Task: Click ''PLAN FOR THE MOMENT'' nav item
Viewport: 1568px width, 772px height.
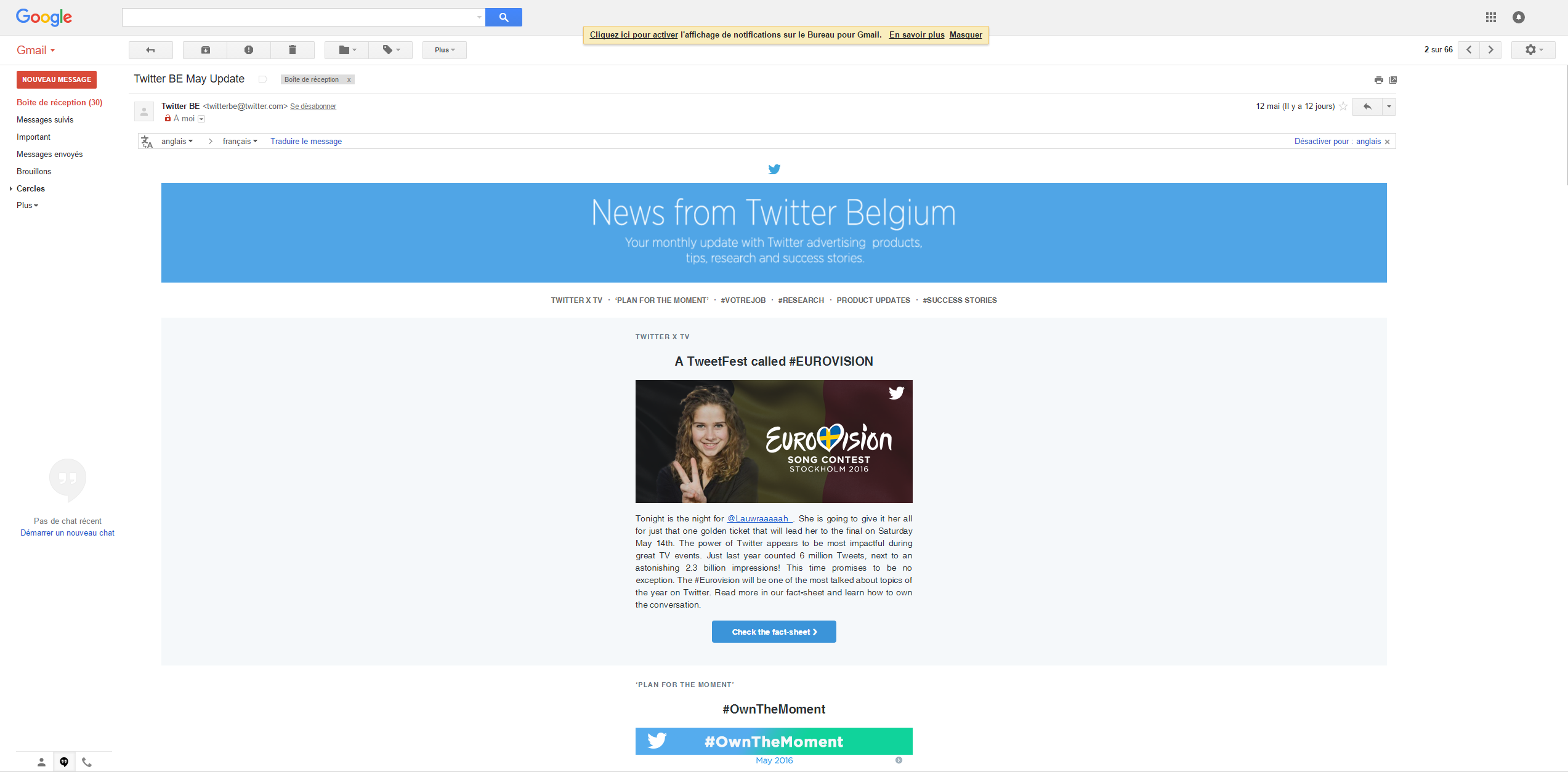Action: point(661,300)
